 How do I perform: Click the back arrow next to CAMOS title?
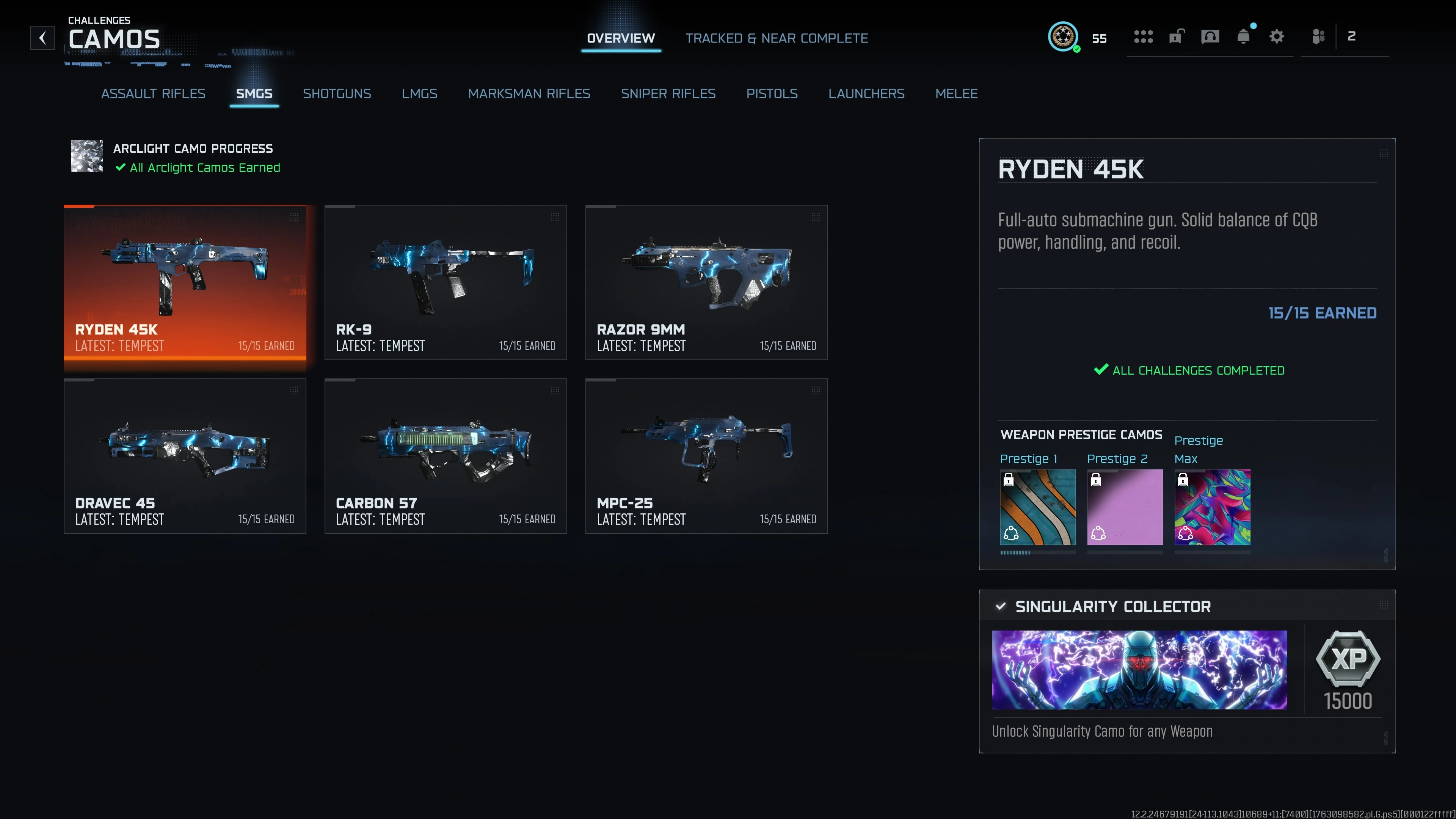(42, 37)
